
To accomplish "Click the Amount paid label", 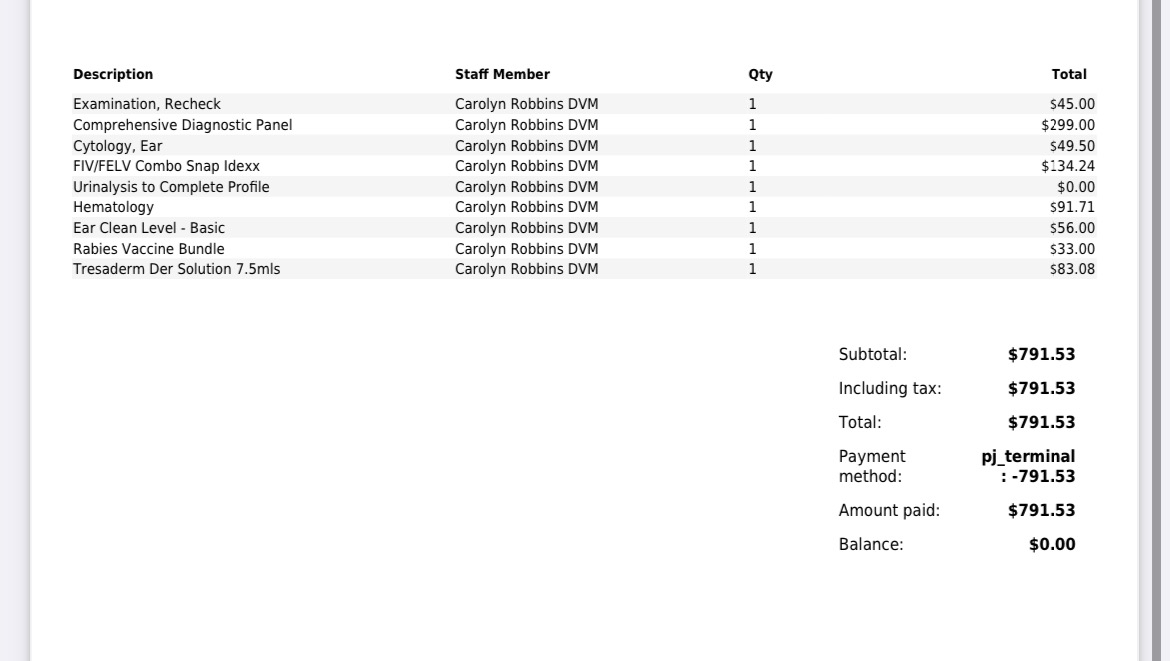I will [889, 511].
